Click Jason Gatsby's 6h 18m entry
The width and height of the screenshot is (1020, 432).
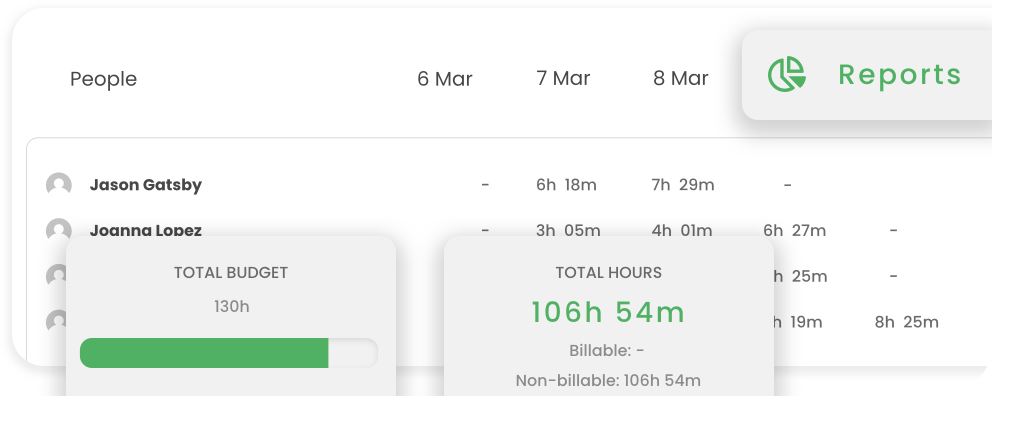(x=566, y=185)
